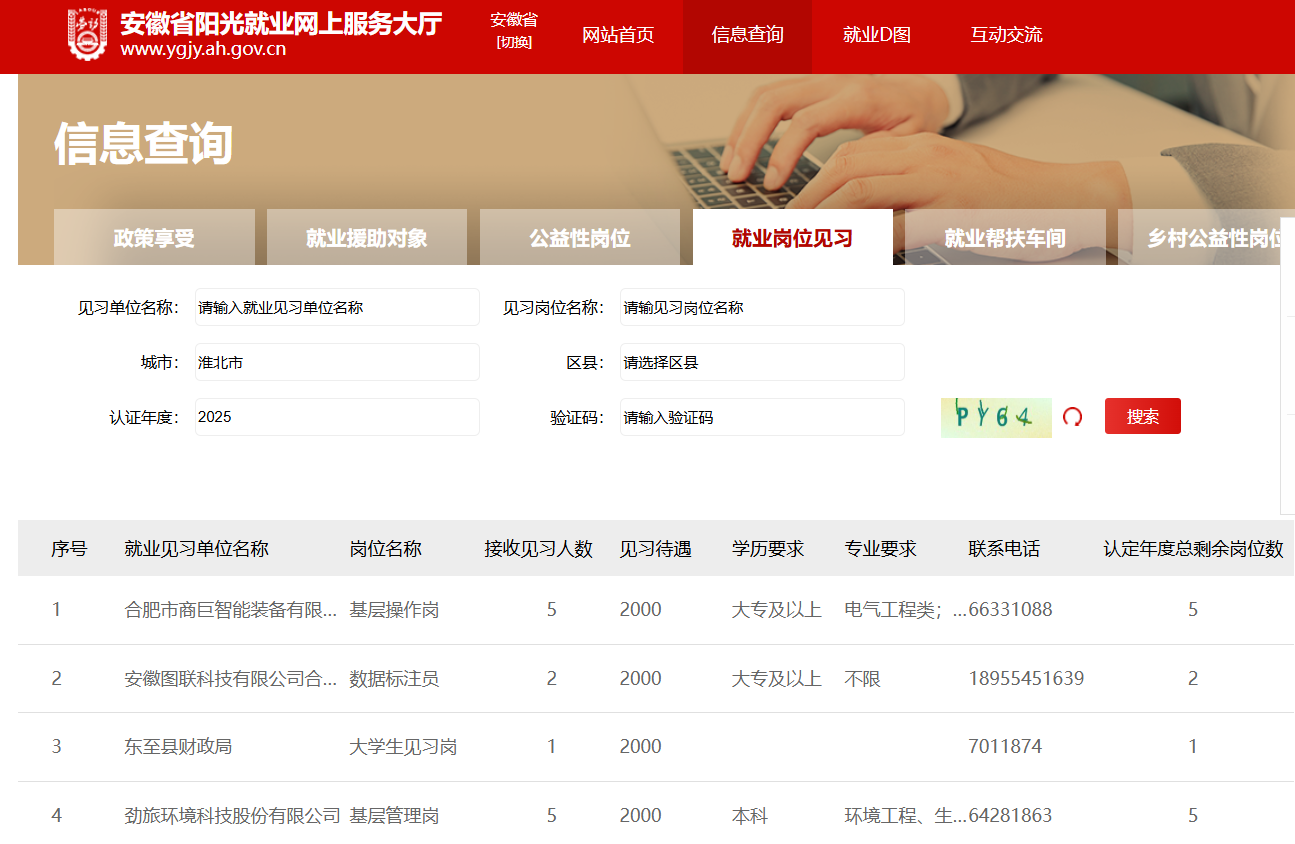Click the 见习单位名称 input field
Image resolution: width=1295 pixels, height=844 pixels.
(x=337, y=307)
